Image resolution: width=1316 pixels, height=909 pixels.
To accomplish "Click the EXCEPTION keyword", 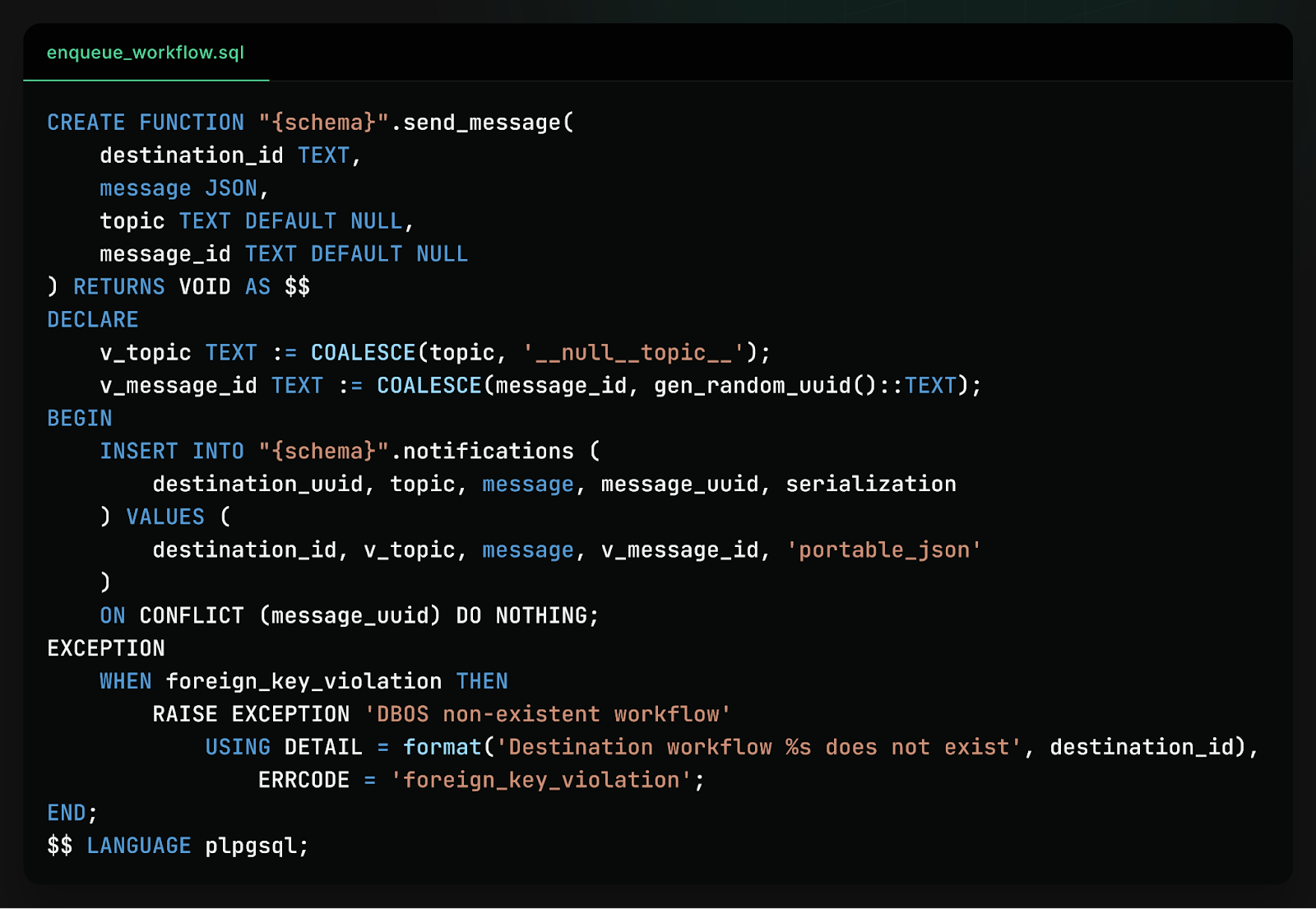I will click(x=105, y=648).
